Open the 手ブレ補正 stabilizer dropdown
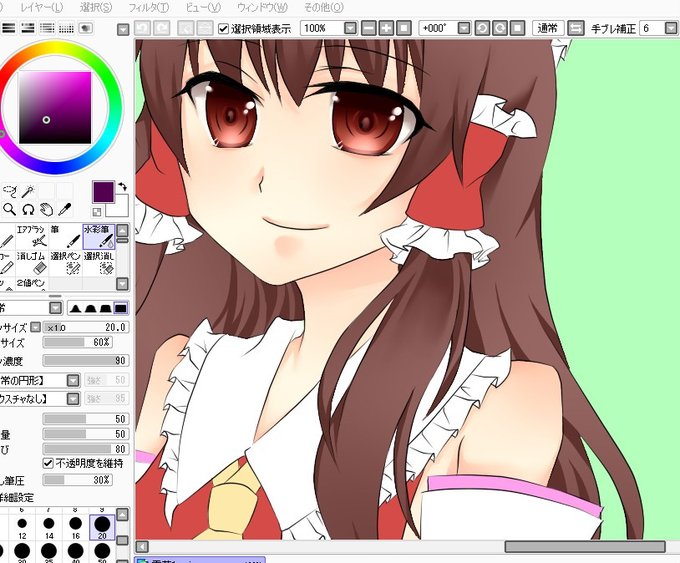The height and width of the screenshot is (563, 680). [x=670, y=29]
